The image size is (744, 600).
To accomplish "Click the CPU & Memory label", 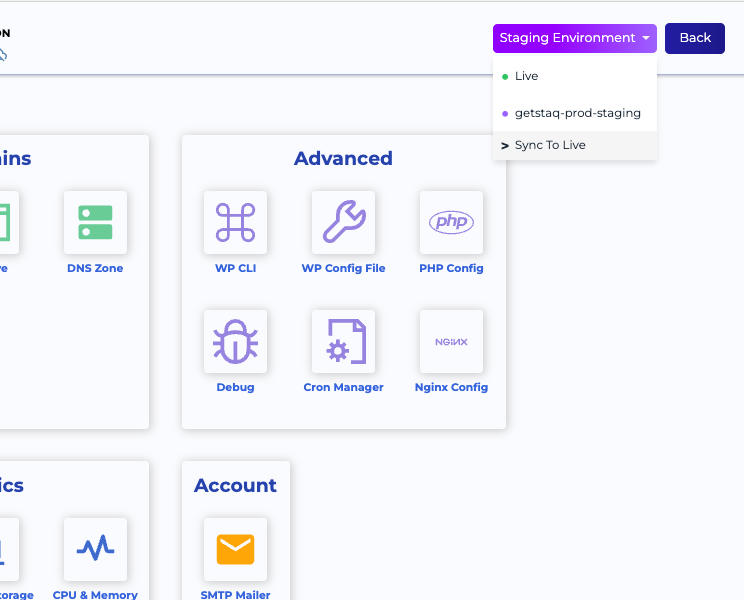I will [x=95, y=595].
